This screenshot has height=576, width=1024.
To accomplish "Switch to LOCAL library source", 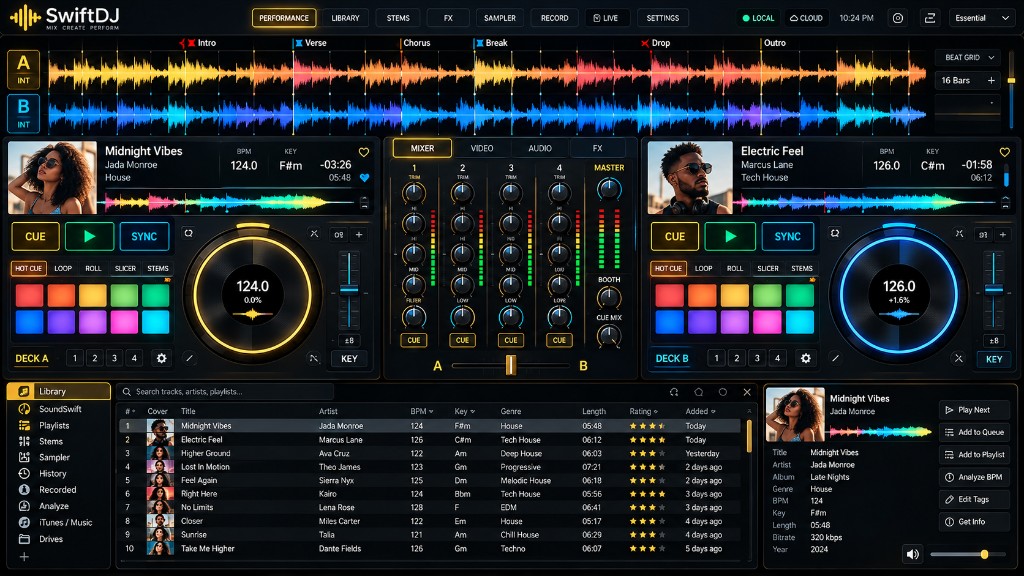I will 758,18.
